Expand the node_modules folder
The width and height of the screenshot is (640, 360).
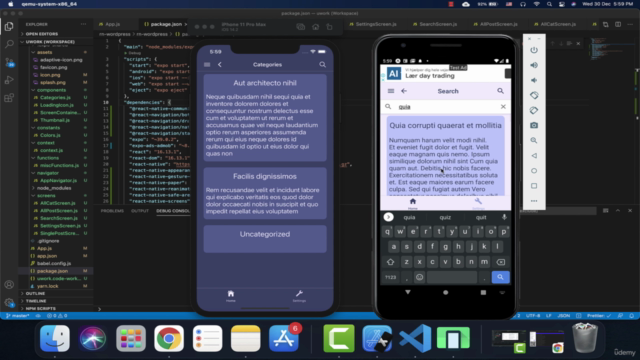coord(54,188)
